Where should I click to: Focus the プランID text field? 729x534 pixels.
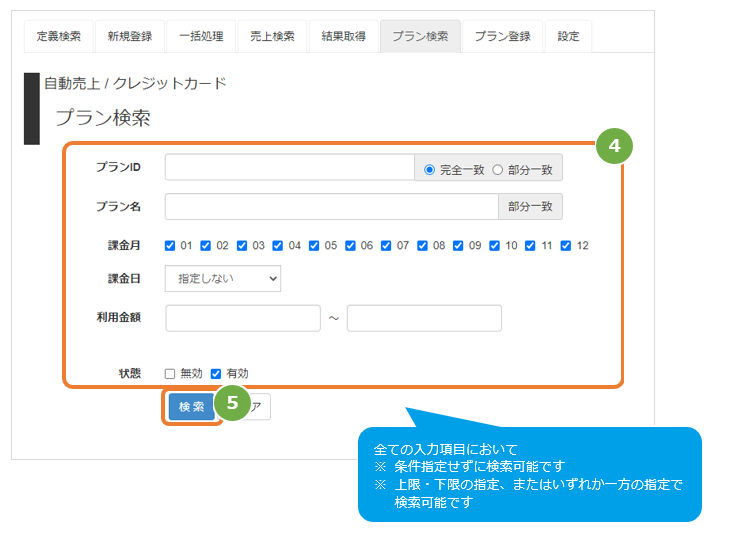point(290,167)
